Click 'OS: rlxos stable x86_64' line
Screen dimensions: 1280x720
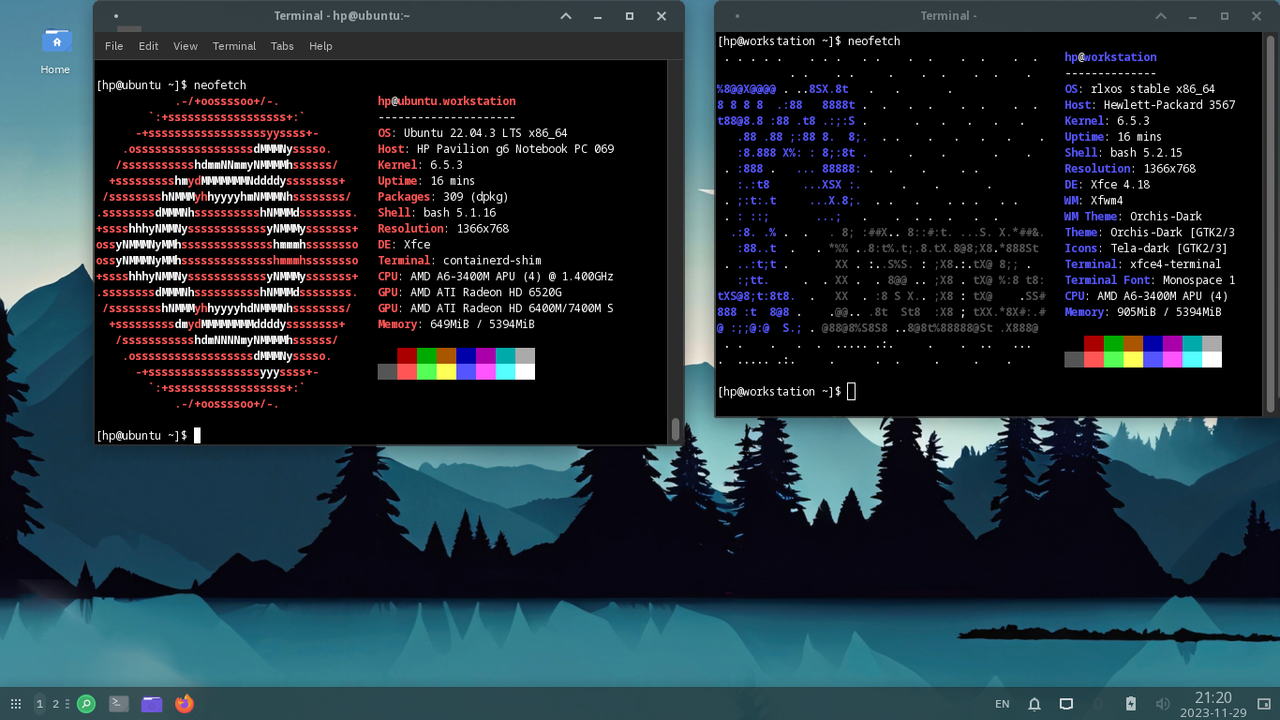coord(1140,89)
